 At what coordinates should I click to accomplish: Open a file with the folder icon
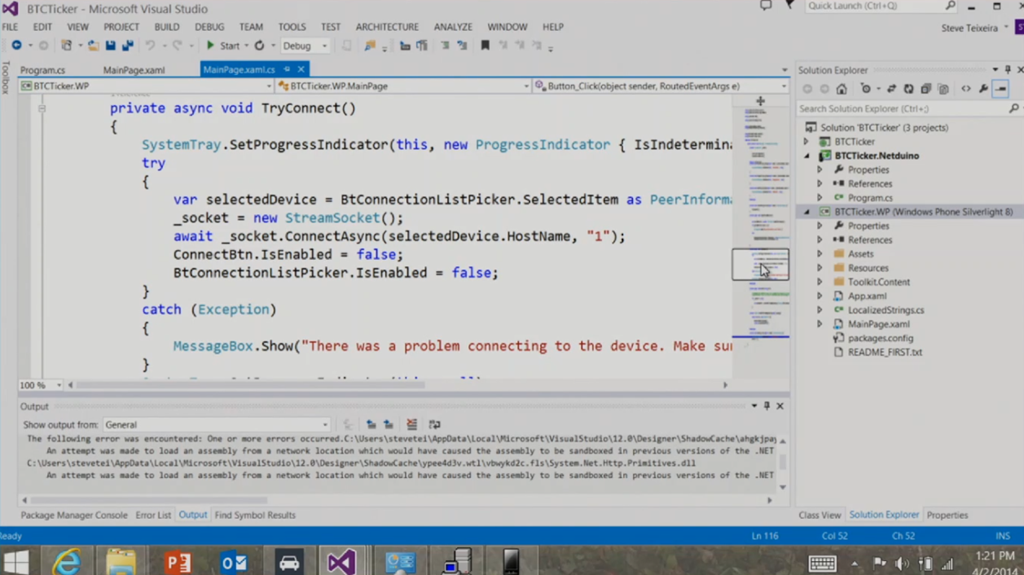coord(93,45)
